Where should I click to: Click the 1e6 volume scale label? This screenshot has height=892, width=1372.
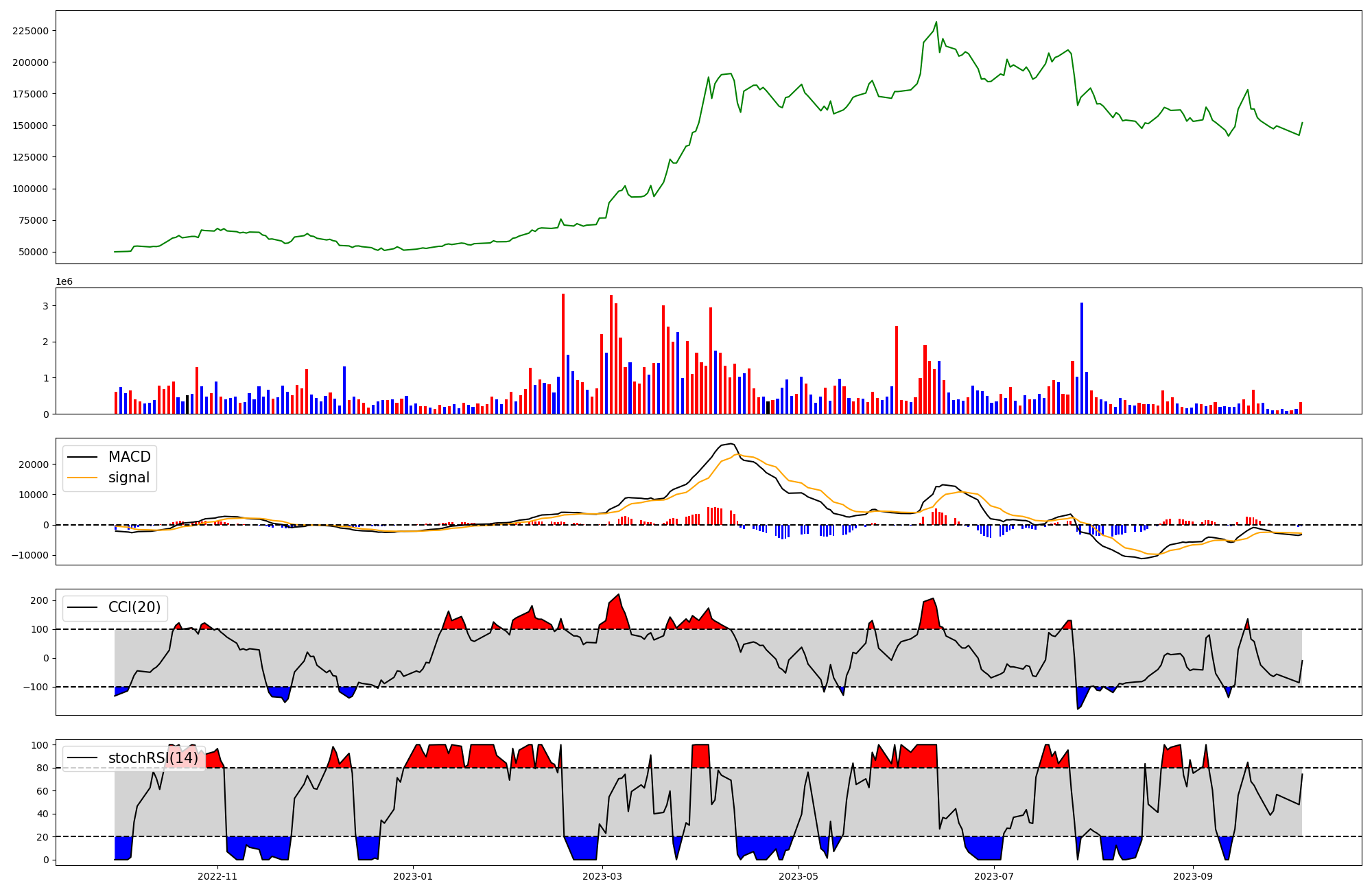(64, 282)
